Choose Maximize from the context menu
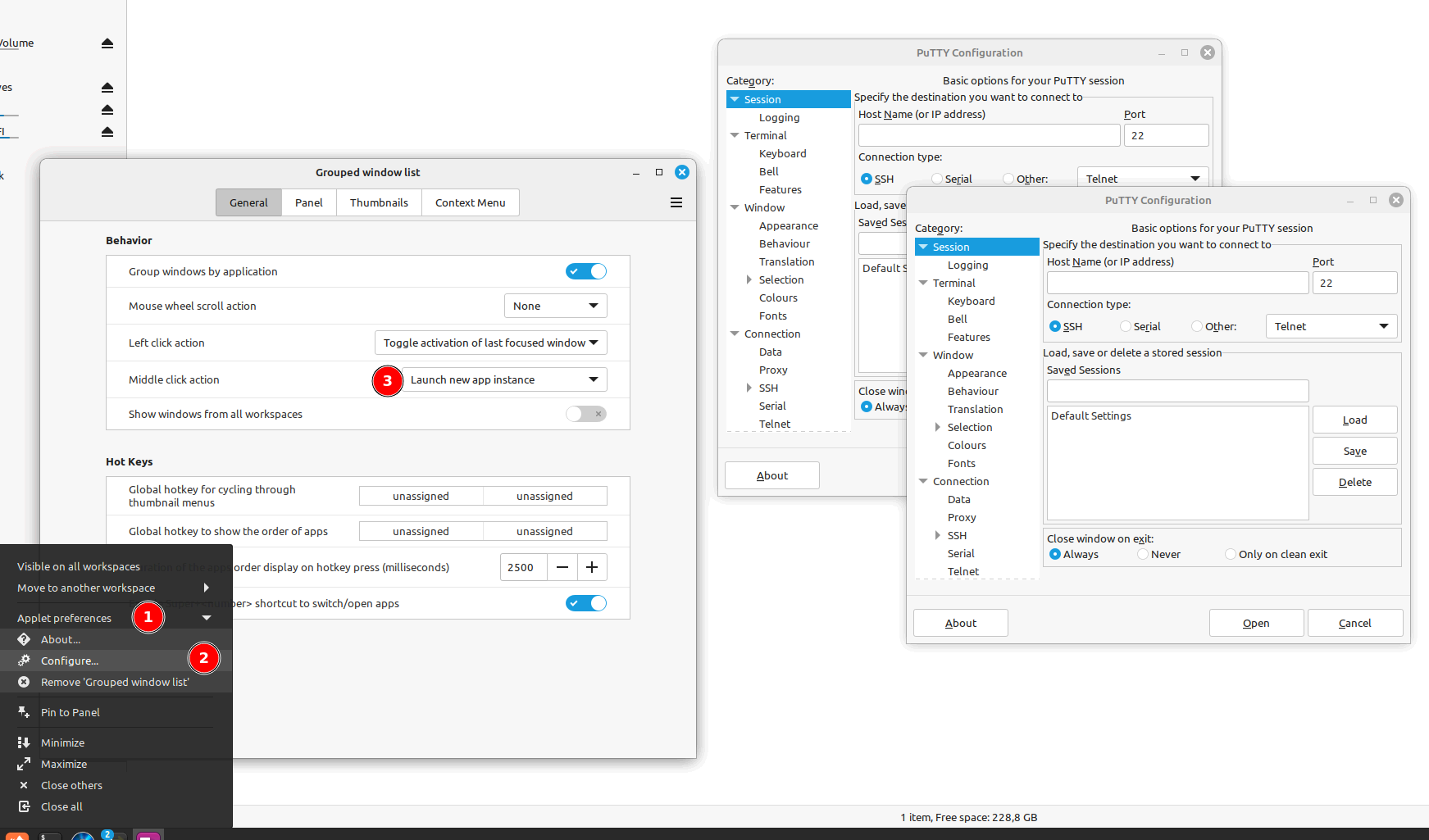This screenshot has height=840, width=1429. [116, 764]
